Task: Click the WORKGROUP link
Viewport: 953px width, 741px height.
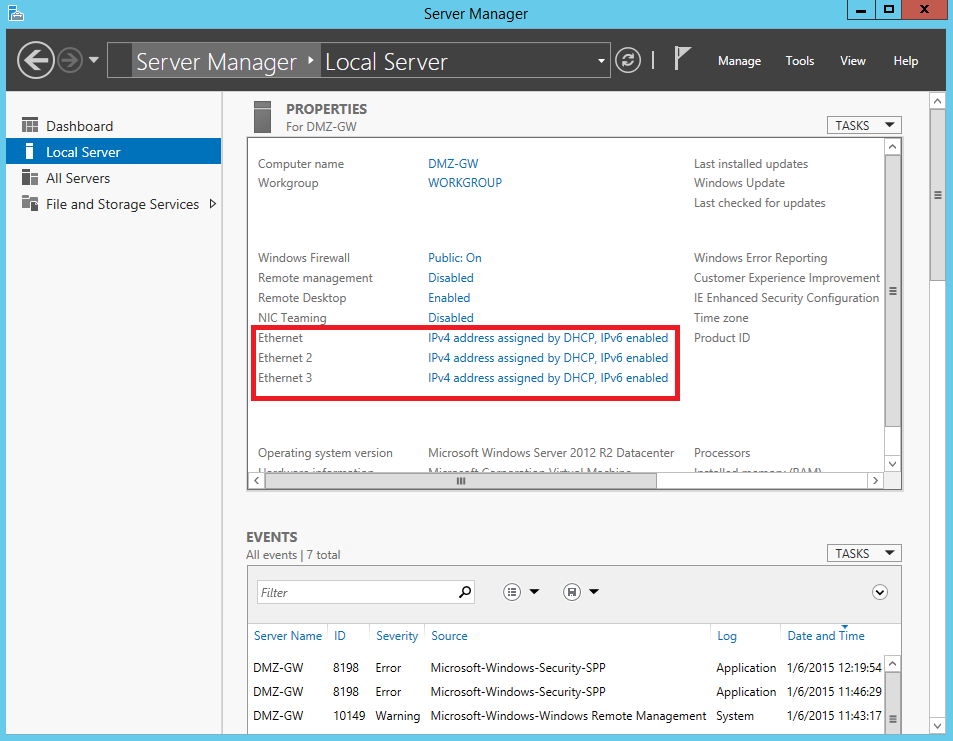Action: pyautogui.click(x=463, y=182)
